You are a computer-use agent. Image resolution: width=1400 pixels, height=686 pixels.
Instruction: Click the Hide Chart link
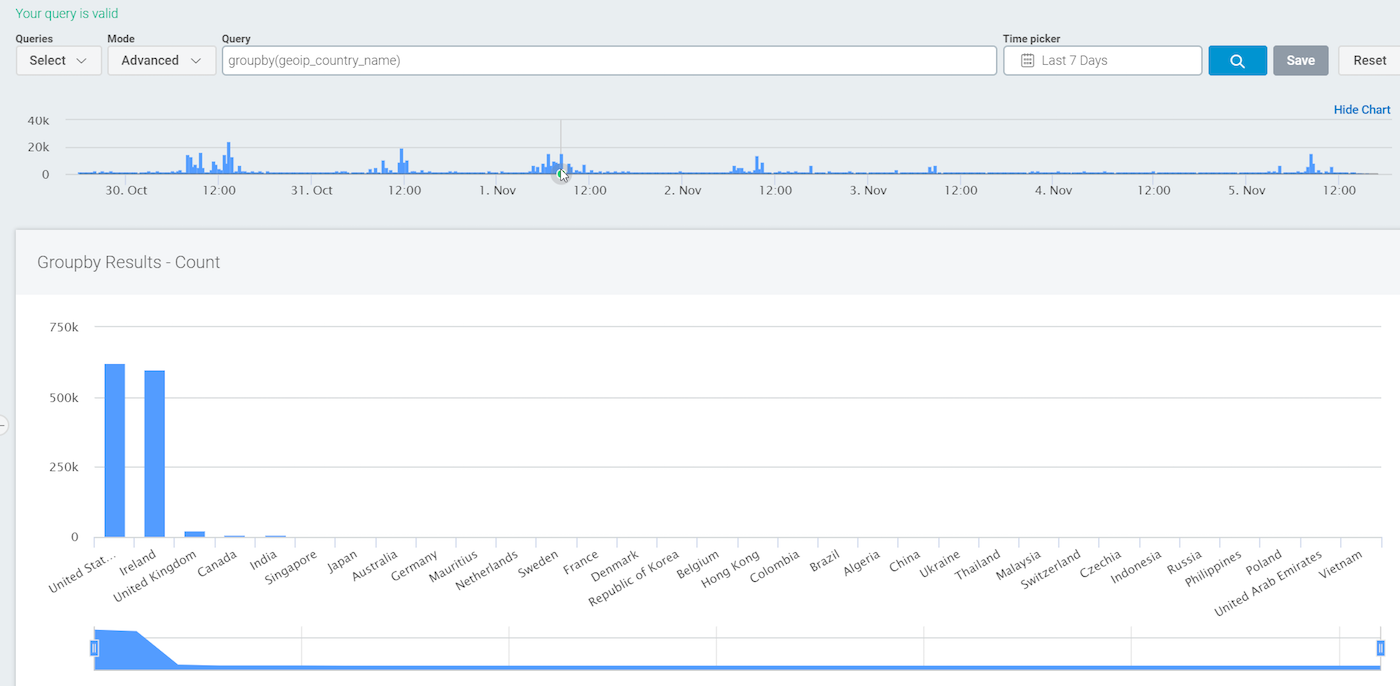click(x=1361, y=110)
